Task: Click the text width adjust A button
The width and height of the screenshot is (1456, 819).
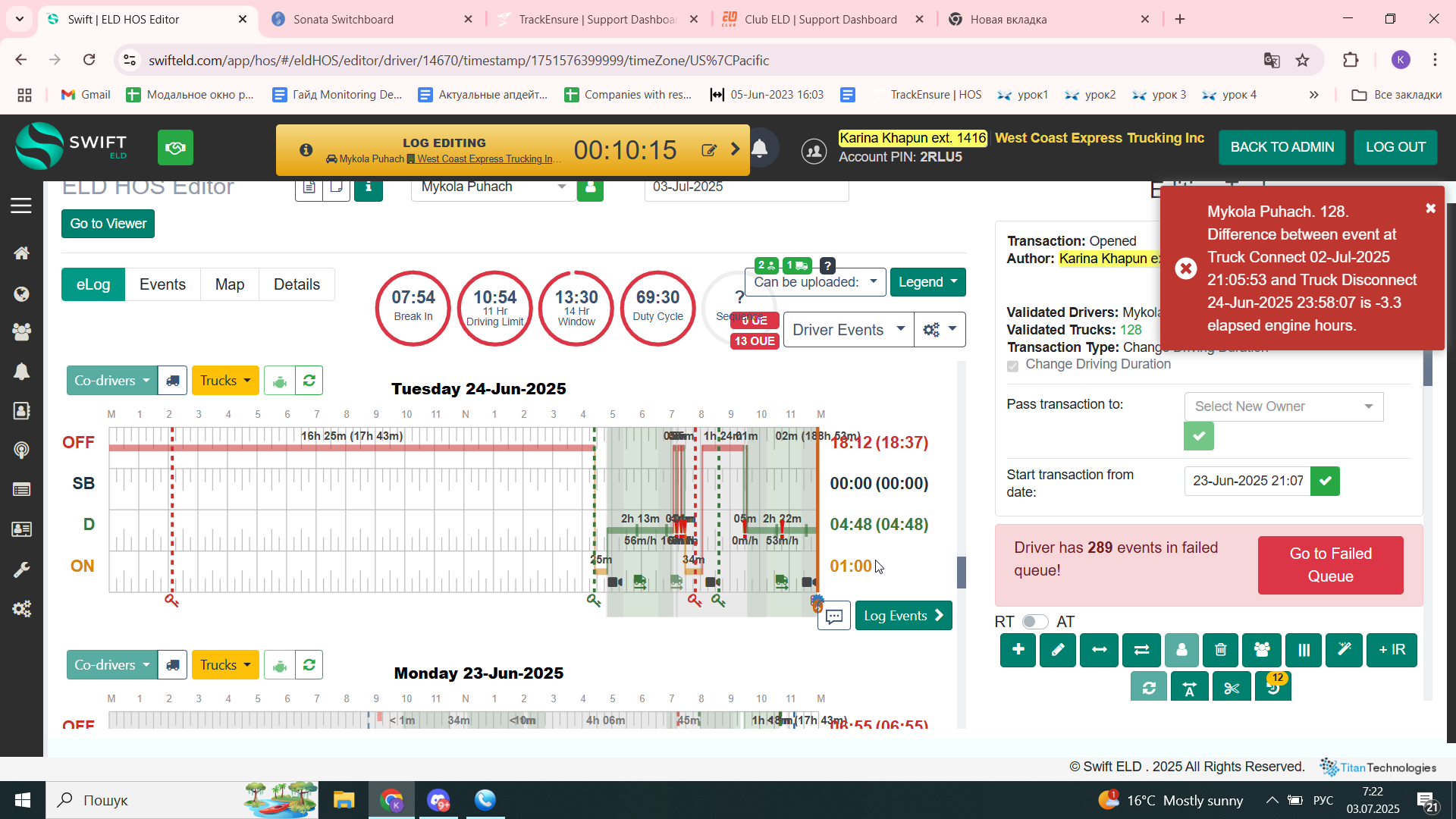Action: coord(1189,687)
